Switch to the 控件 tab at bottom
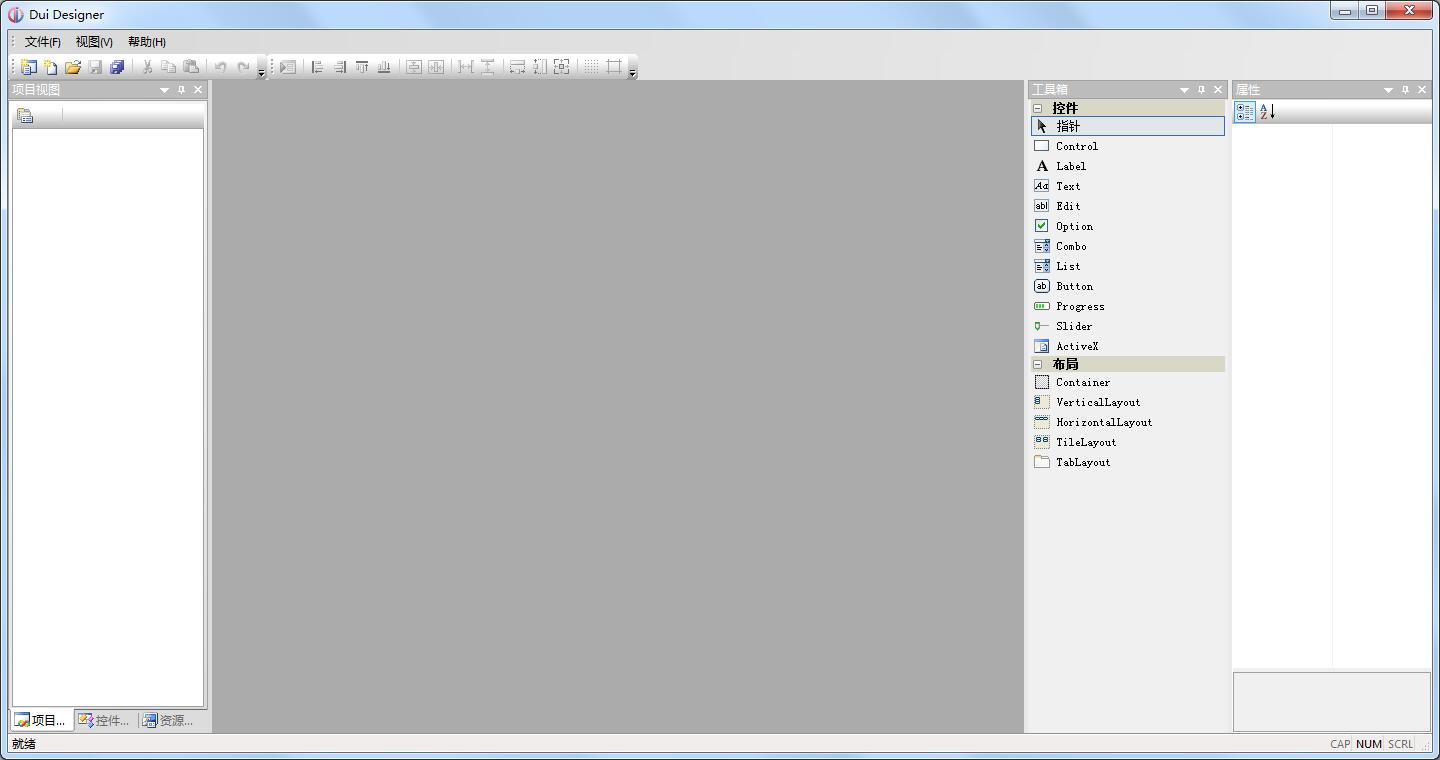This screenshot has width=1440, height=760. coord(104,720)
